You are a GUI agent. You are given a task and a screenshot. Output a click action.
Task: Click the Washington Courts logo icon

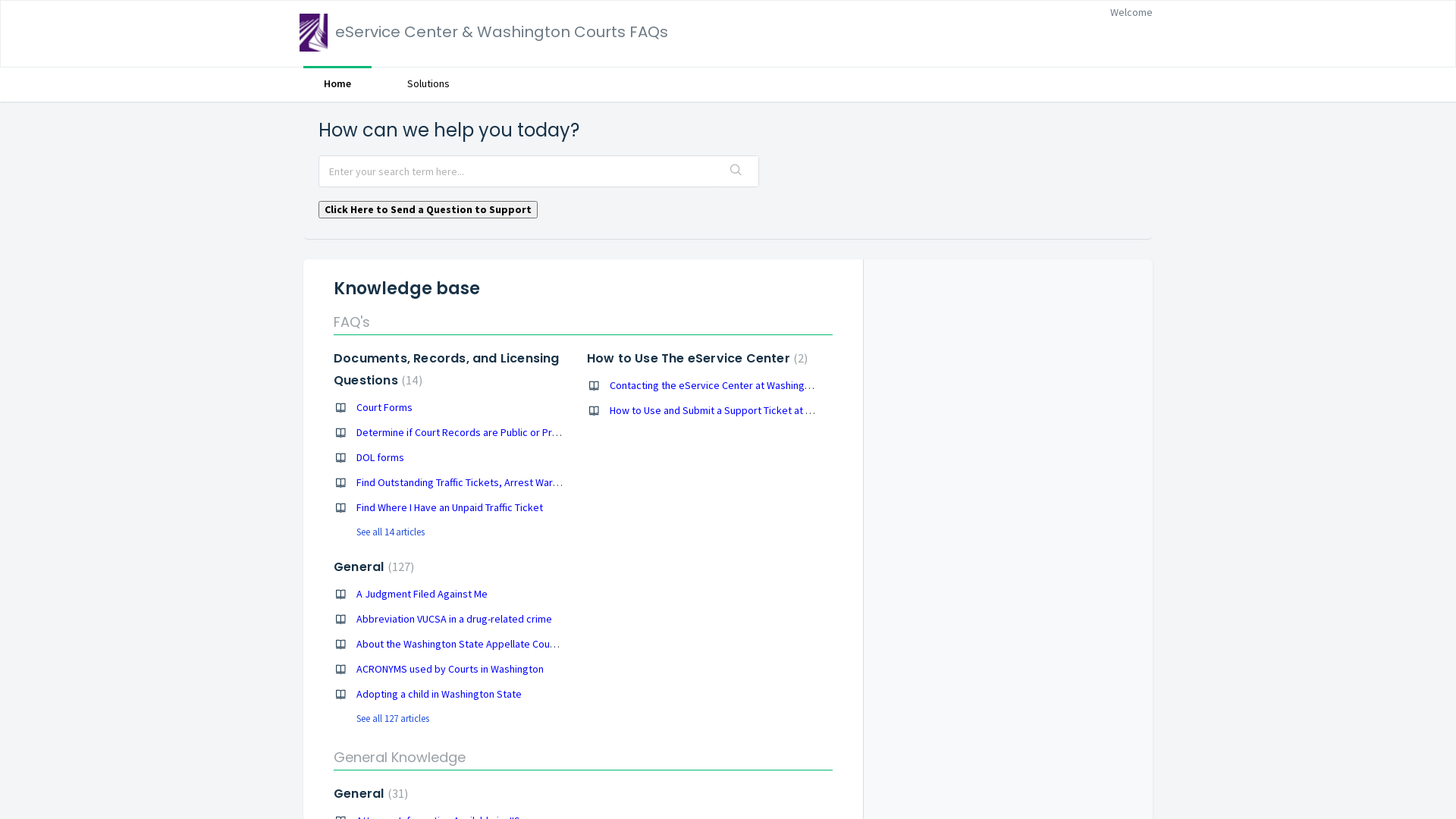click(x=313, y=33)
